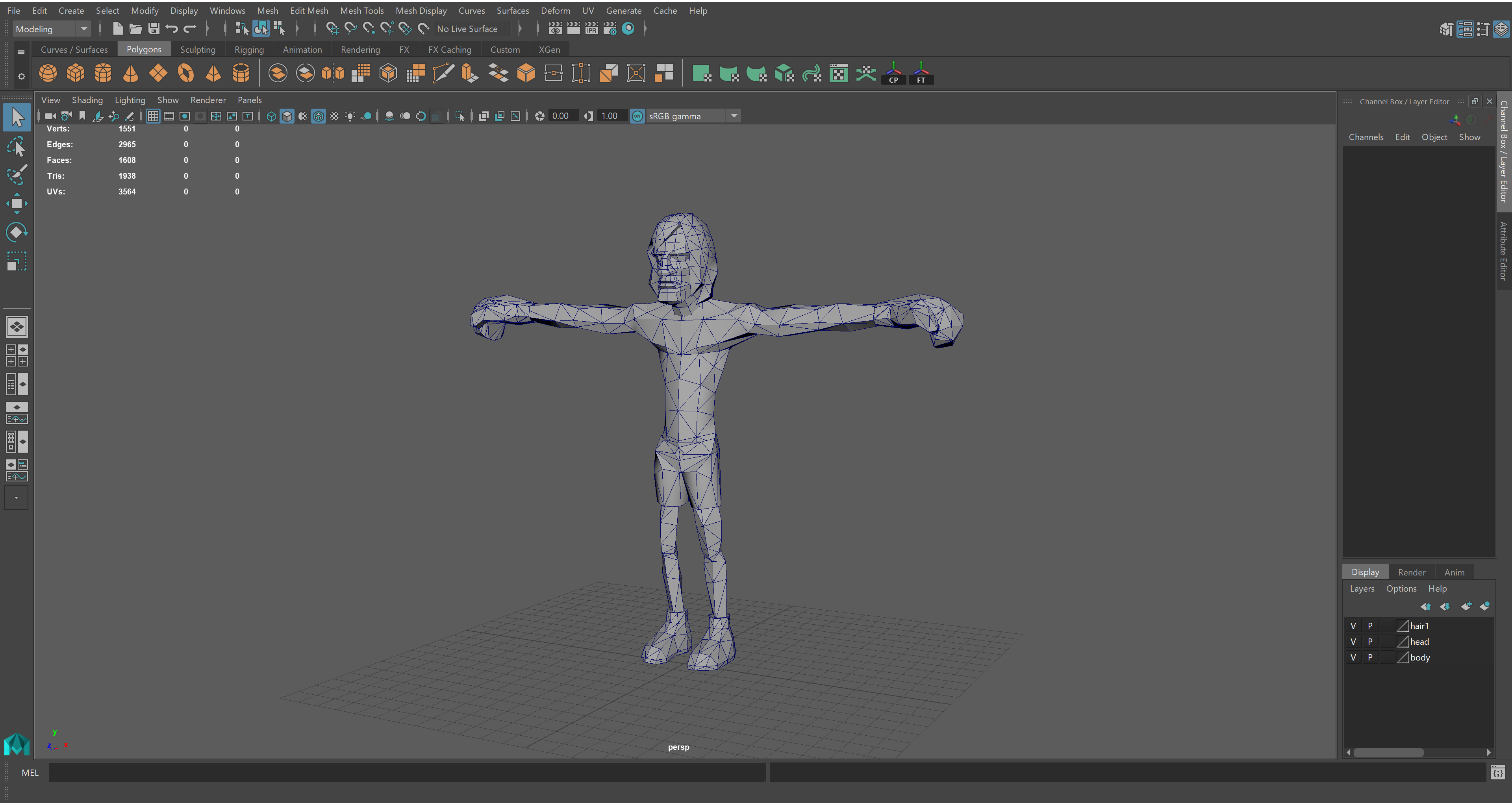Open the Edit Mesh menu
The height and width of the screenshot is (803, 1512).
point(309,11)
